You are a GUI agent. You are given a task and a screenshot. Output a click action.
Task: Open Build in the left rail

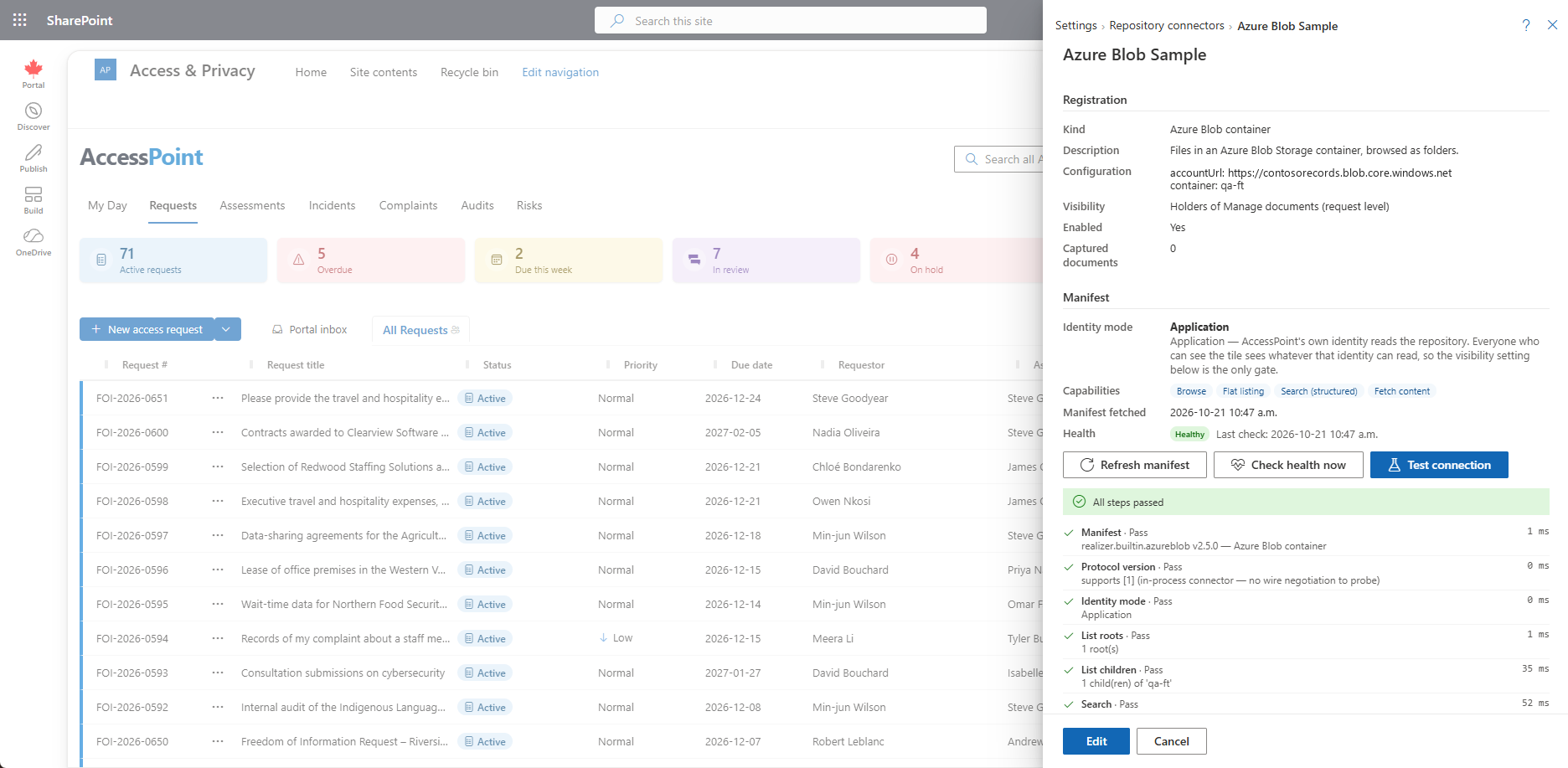(x=34, y=200)
